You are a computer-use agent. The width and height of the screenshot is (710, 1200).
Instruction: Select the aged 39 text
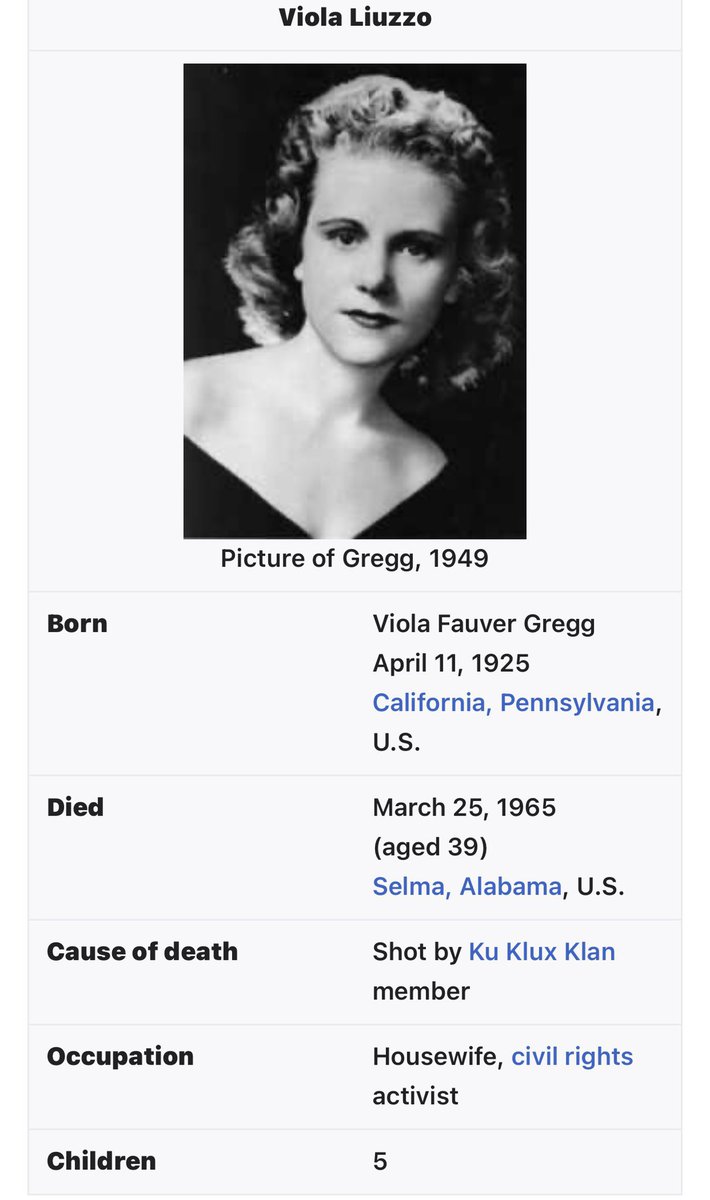(x=430, y=847)
